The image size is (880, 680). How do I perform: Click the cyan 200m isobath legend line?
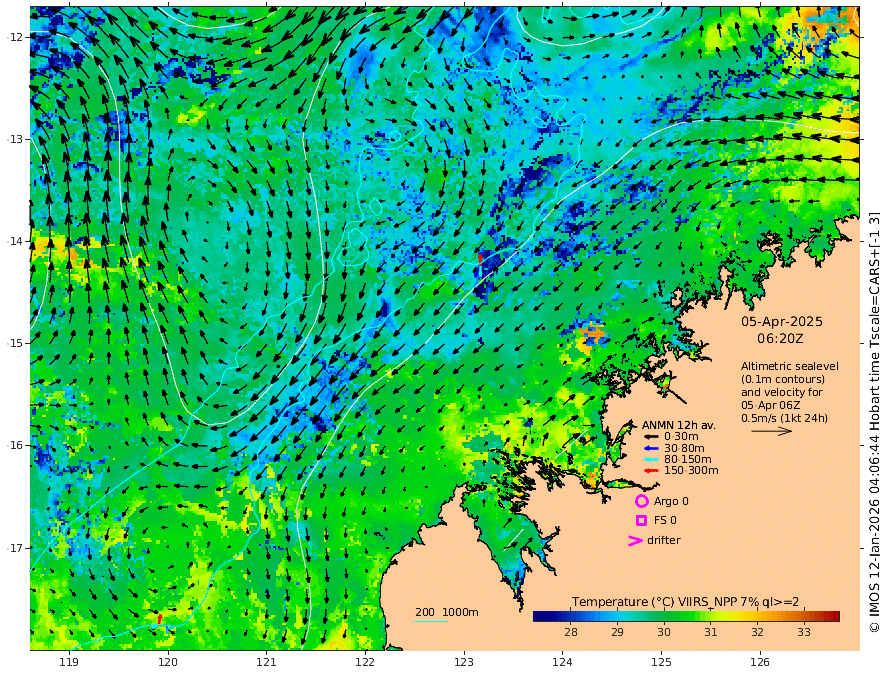click(x=431, y=621)
